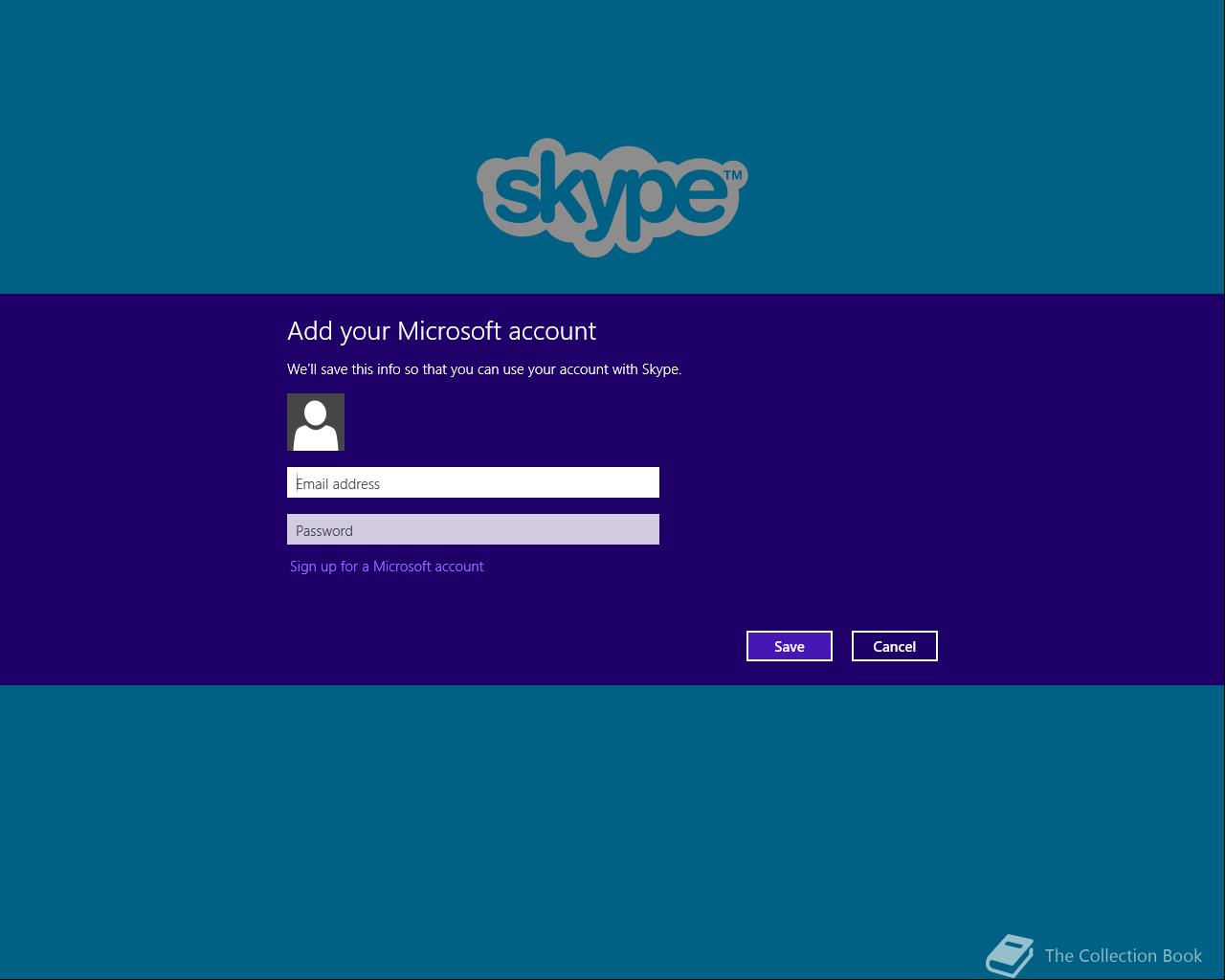Open the Sign up for a Microsoft account link
The height and width of the screenshot is (980, 1225).
(x=387, y=567)
